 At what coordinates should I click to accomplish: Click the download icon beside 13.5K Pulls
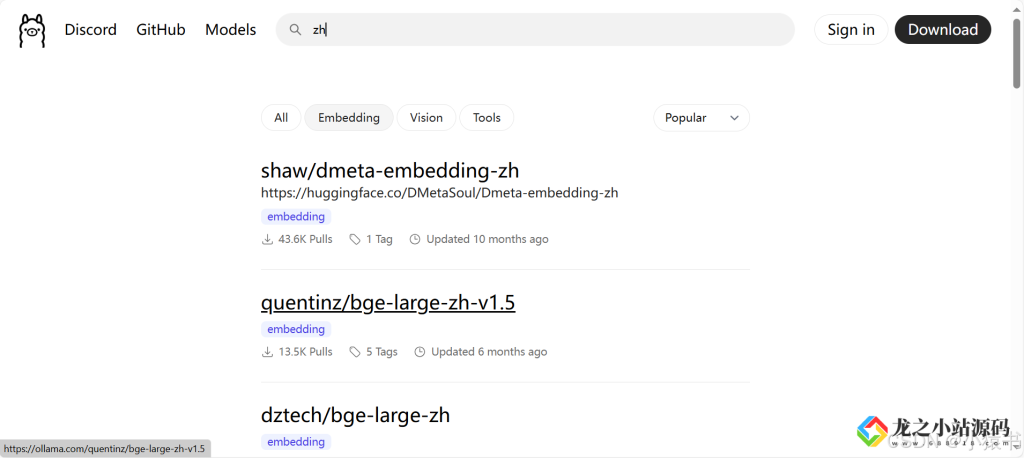pos(267,352)
